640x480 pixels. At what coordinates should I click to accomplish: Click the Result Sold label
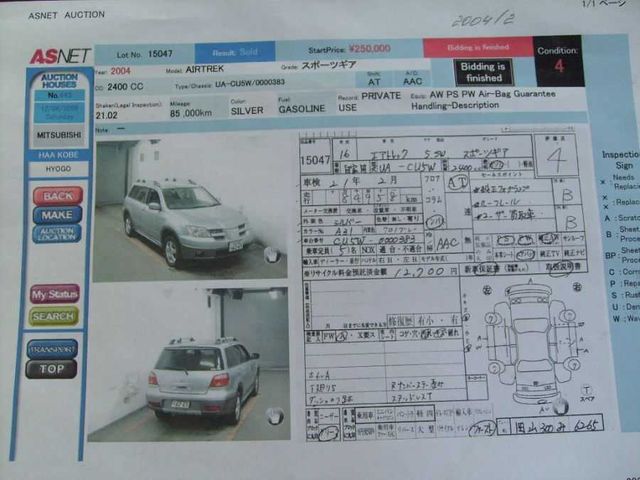tap(235, 52)
